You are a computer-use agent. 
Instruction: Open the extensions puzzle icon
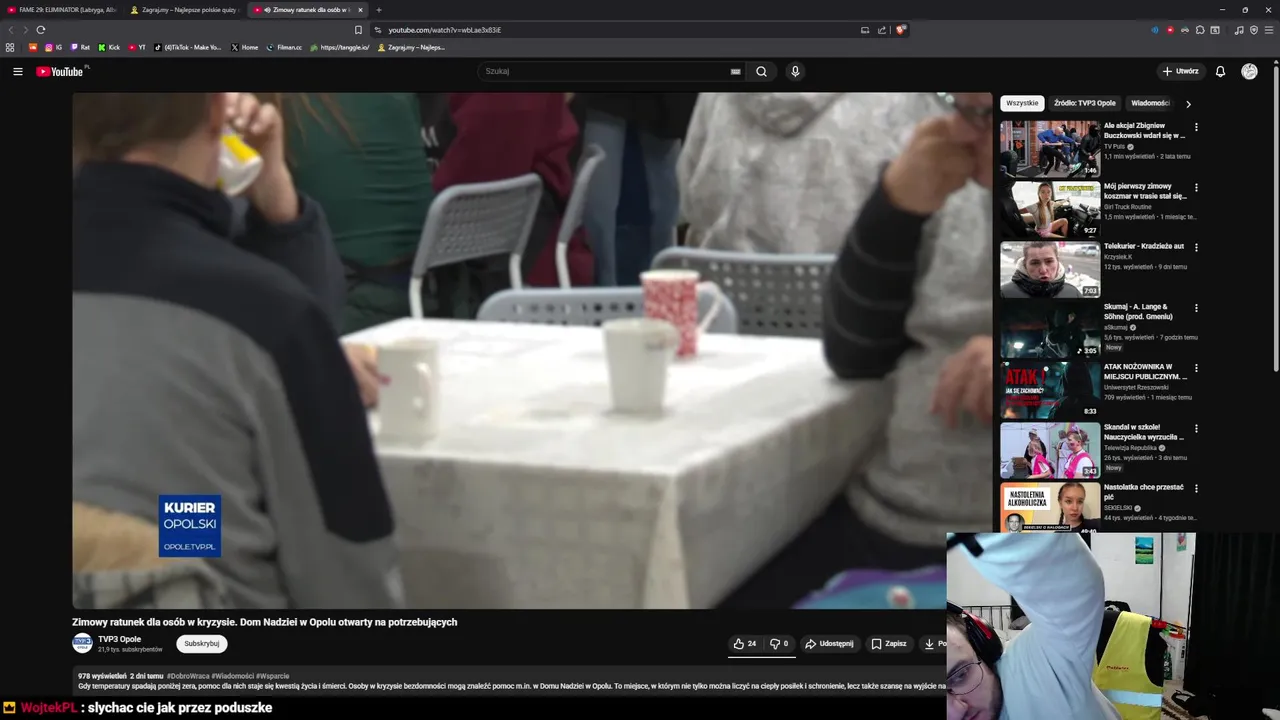[1200, 30]
